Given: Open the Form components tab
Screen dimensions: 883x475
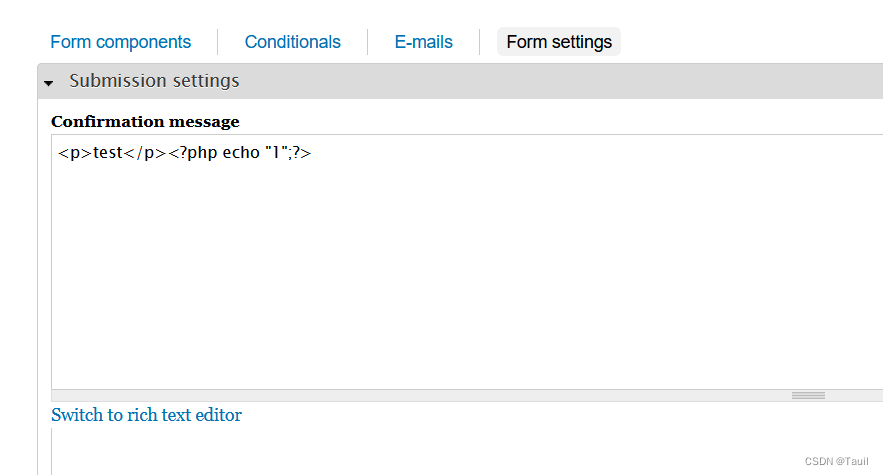Looking at the screenshot, I should click(x=120, y=42).
